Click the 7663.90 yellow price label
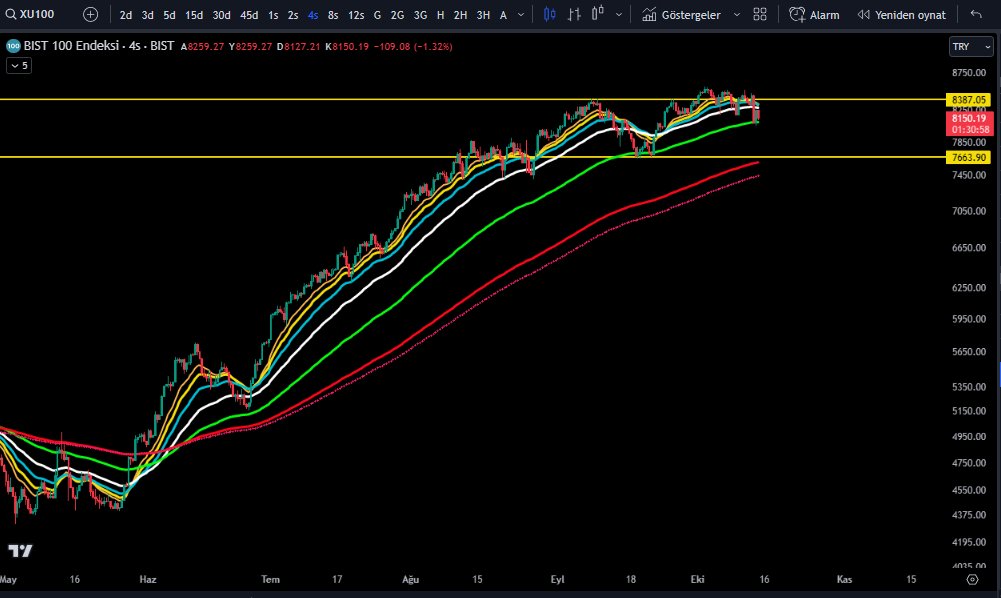Viewport: 1001px width, 598px height. point(968,158)
